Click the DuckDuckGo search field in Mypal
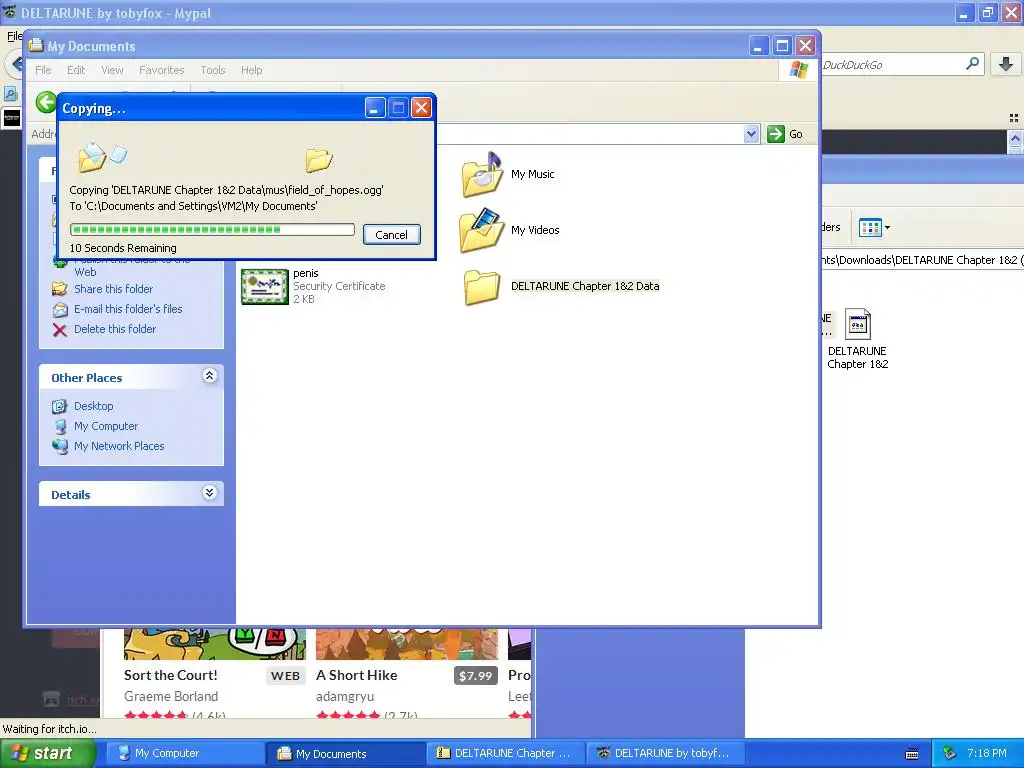Screen dimensions: 1024x768 point(891,65)
